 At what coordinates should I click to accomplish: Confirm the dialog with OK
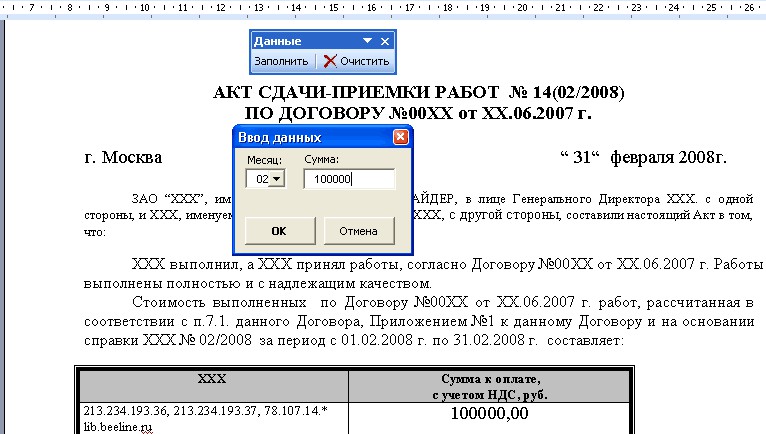click(280, 231)
